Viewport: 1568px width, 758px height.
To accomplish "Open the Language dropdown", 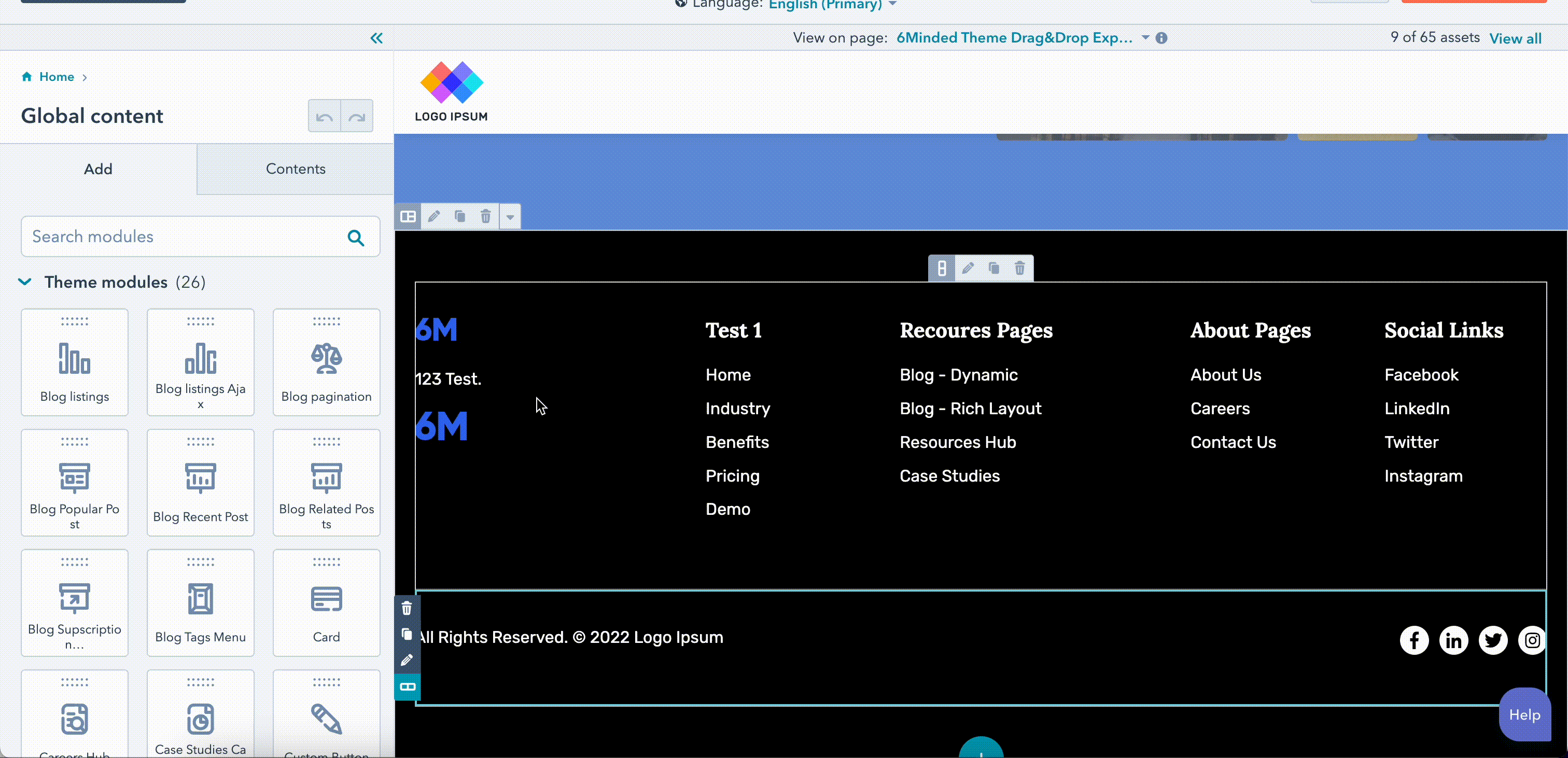I will pyautogui.click(x=832, y=5).
